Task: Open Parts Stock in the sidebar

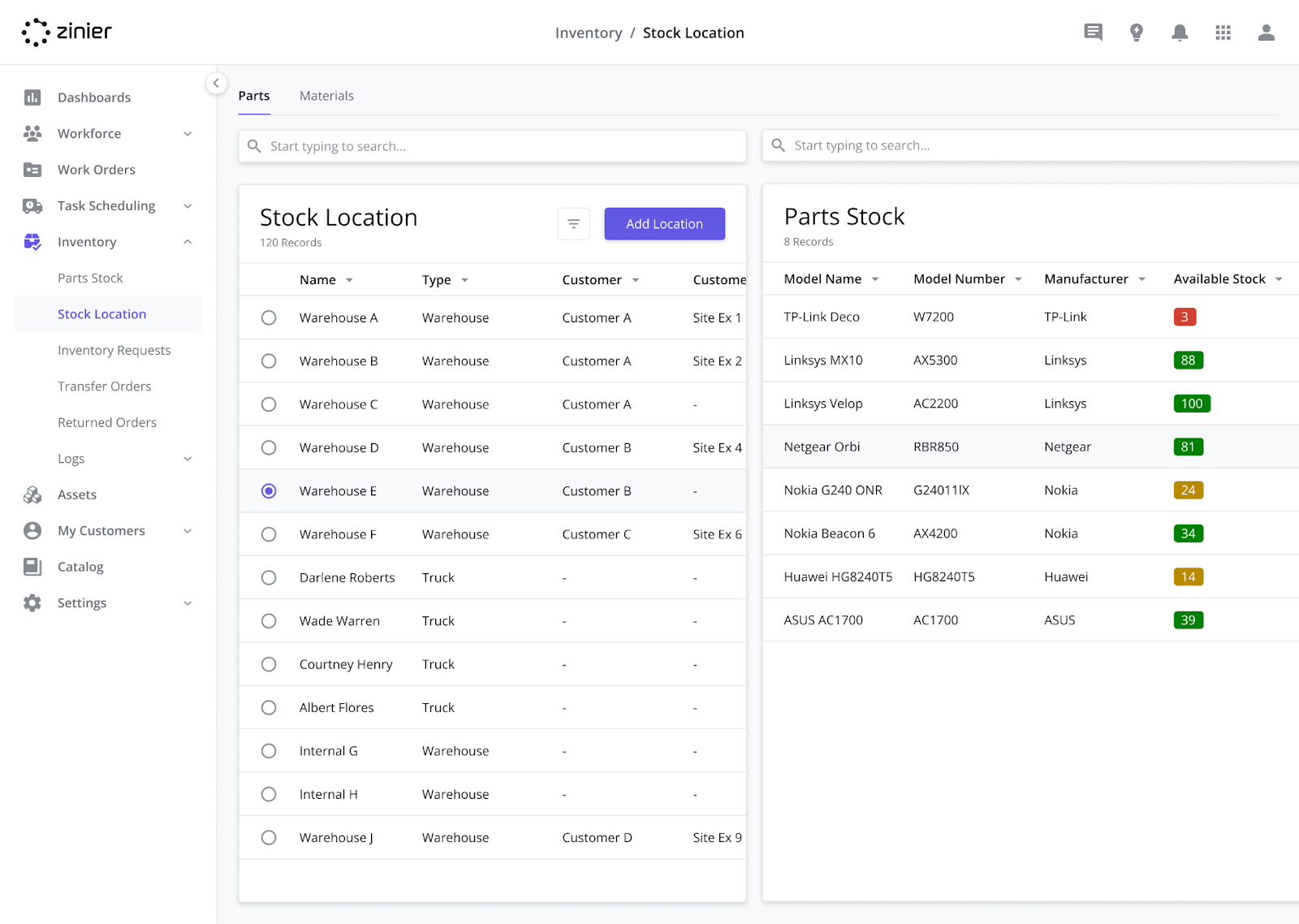Action: pyautogui.click(x=90, y=278)
